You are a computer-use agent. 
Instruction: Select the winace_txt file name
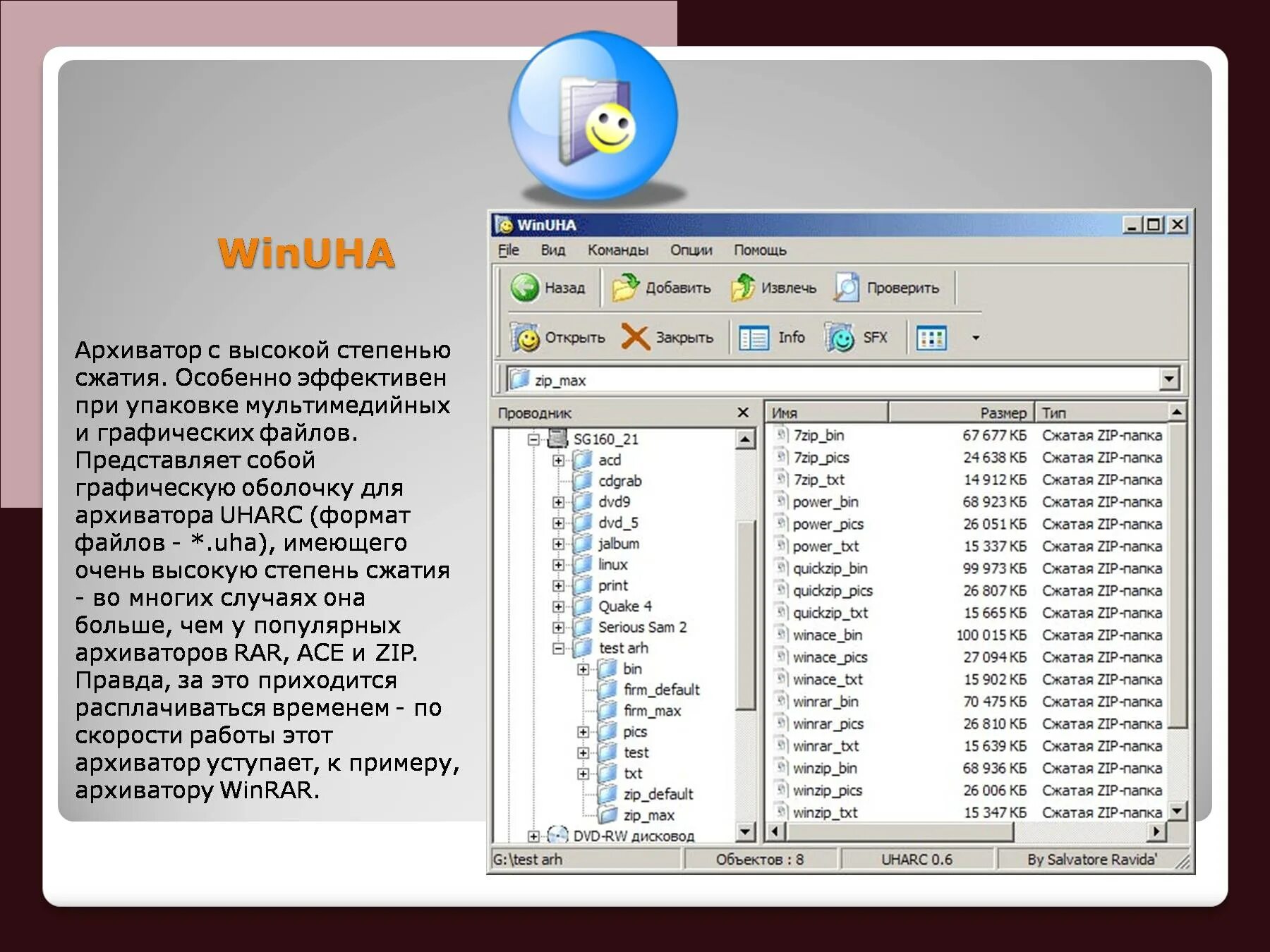(x=828, y=680)
